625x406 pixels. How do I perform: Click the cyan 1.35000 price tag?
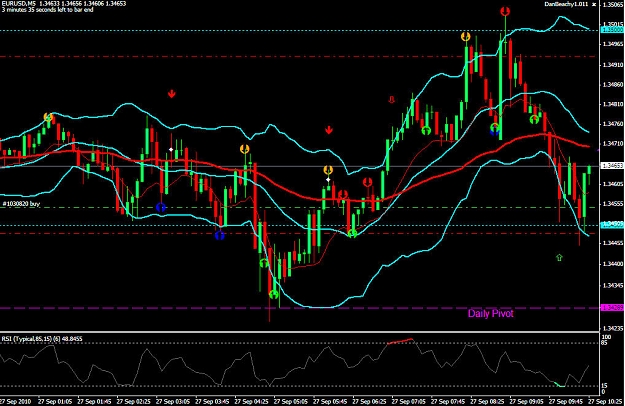(612, 30)
